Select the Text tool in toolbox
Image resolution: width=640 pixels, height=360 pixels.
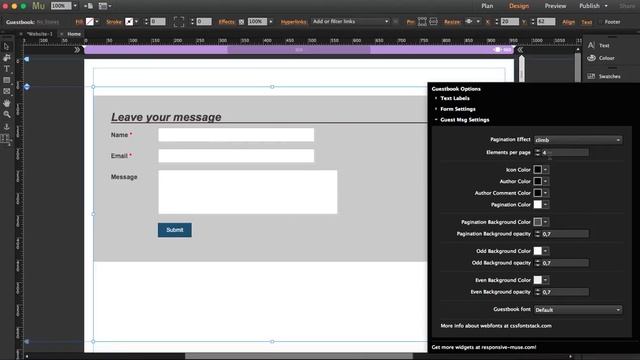pos(7,69)
